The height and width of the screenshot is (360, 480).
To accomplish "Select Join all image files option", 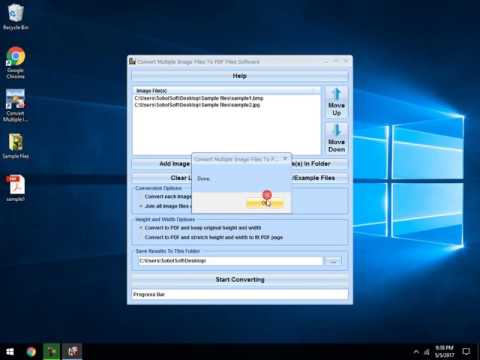I will coord(165,206).
